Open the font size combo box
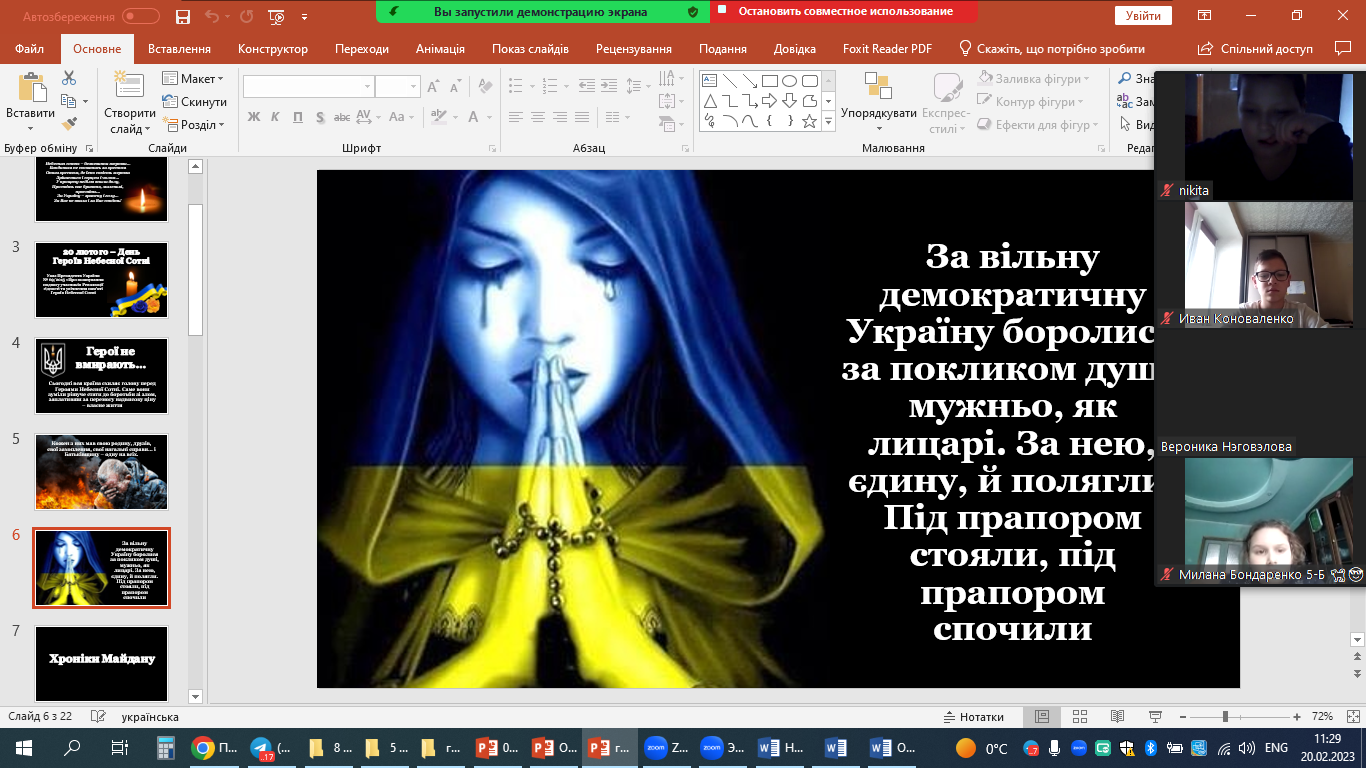Screen dimensions: 1366x768 click(398, 87)
